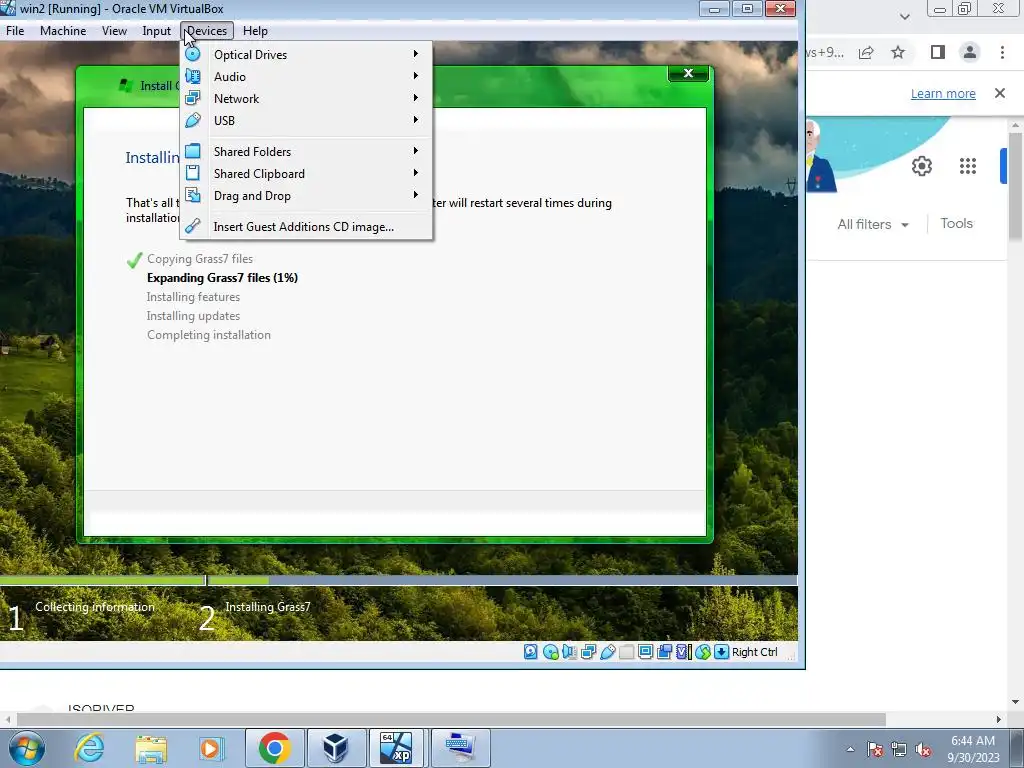The height and width of the screenshot is (768, 1024).
Task: Click the wrench icon beside Insert Guest Additions
Action: [x=193, y=227]
